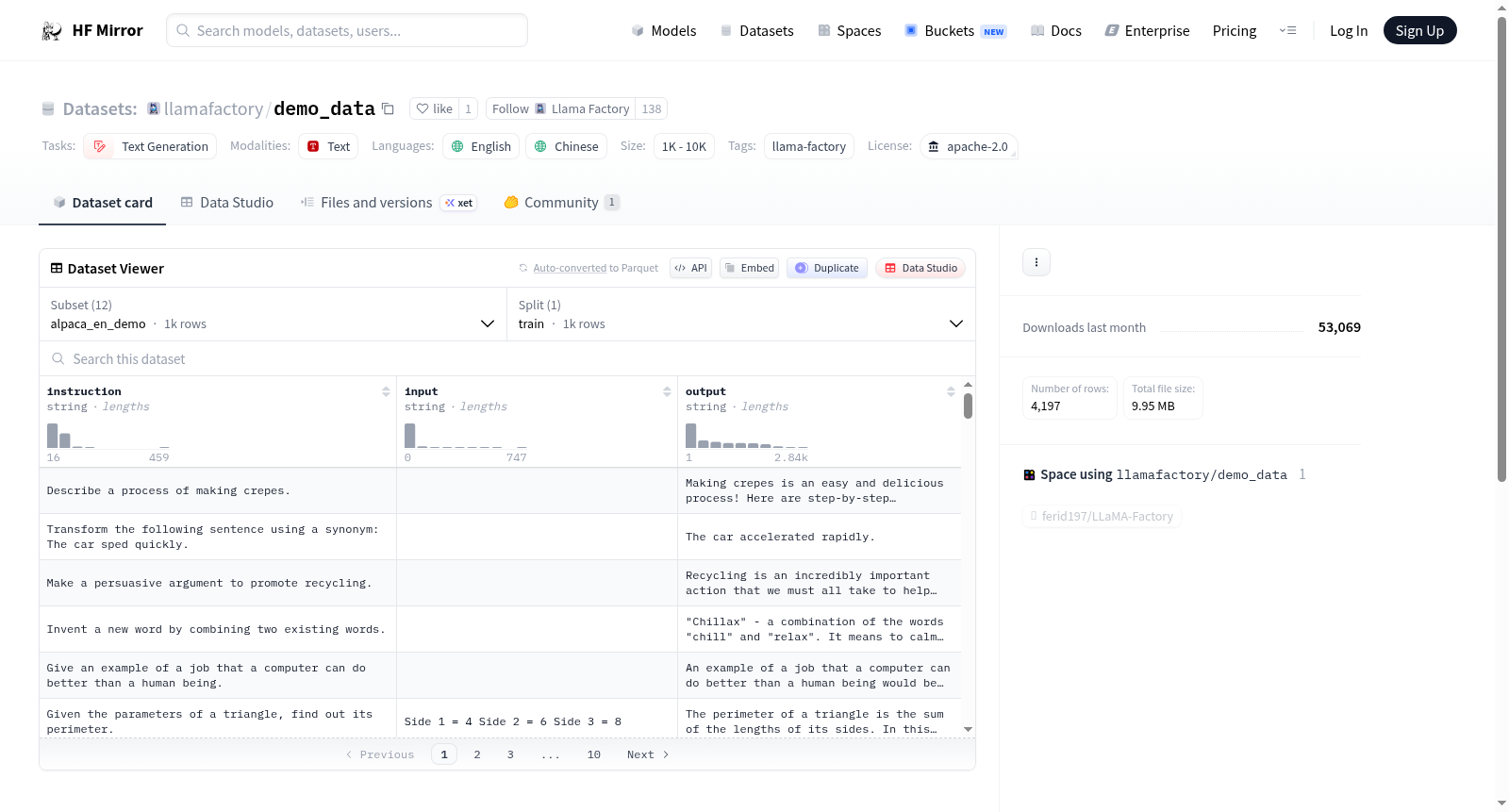The height and width of the screenshot is (812, 1509).
Task: Copy the dataset name with the copy icon
Action: pyautogui.click(x=388, y=108)
